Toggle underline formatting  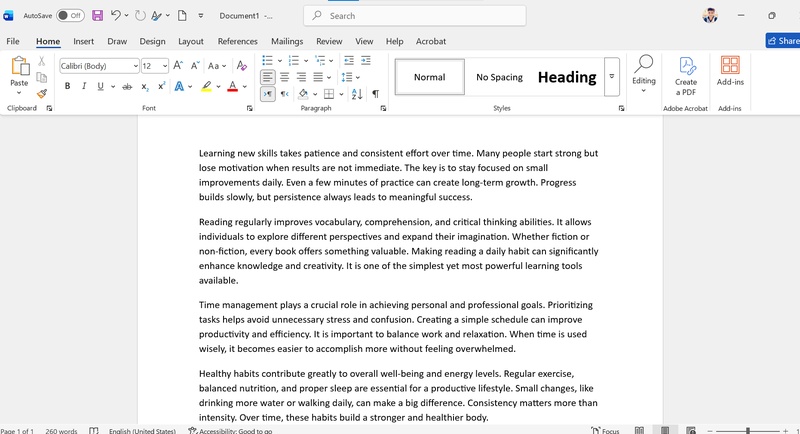(x=101, y=87)
